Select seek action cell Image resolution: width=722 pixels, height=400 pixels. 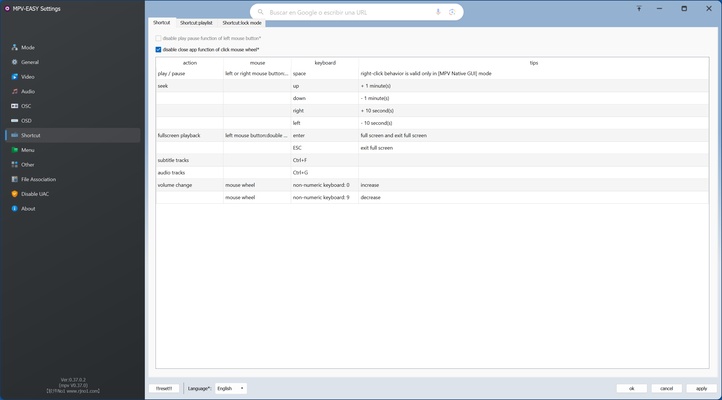tap(190, 86)
